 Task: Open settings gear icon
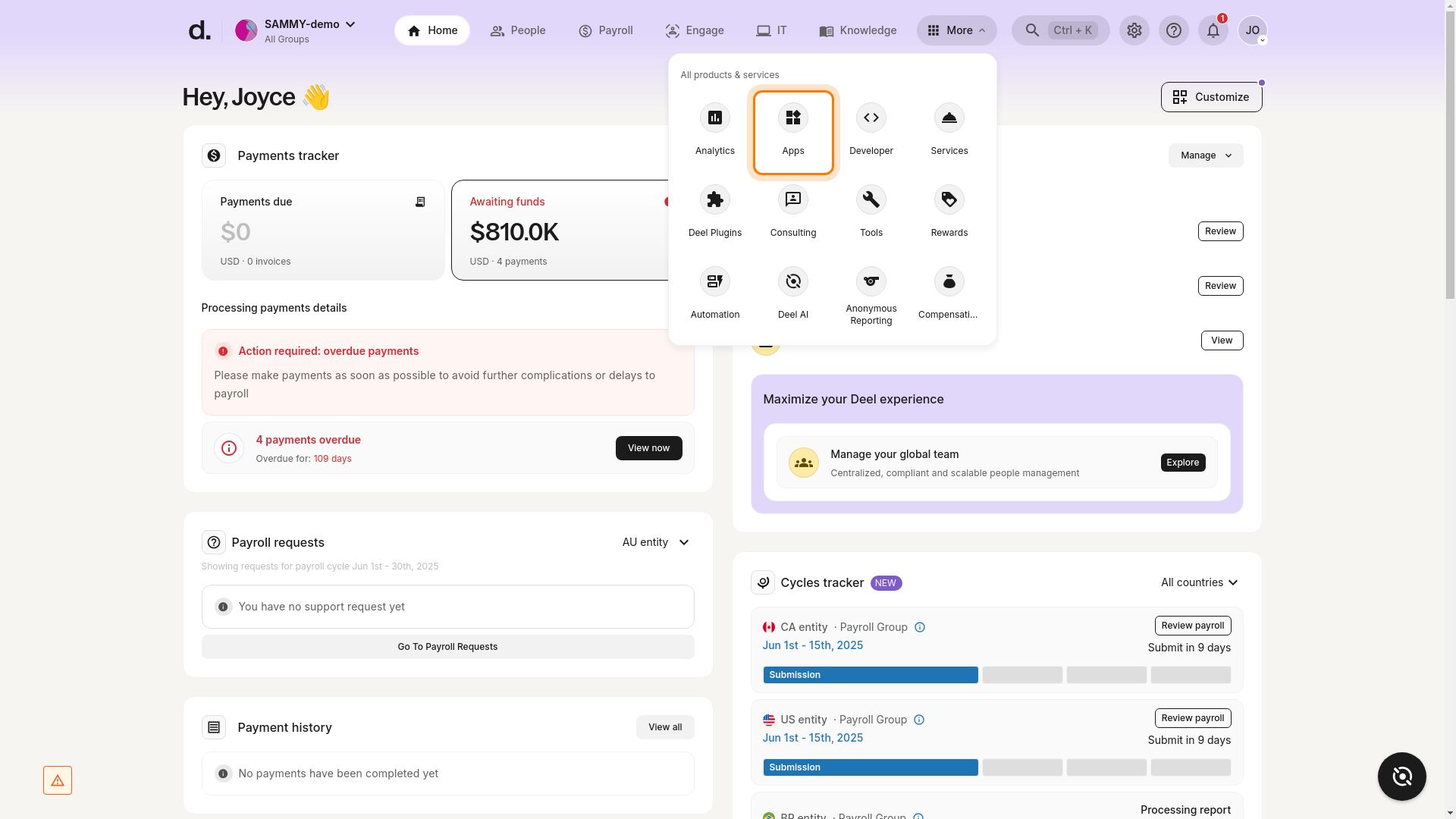click(x=1134, y=30)
